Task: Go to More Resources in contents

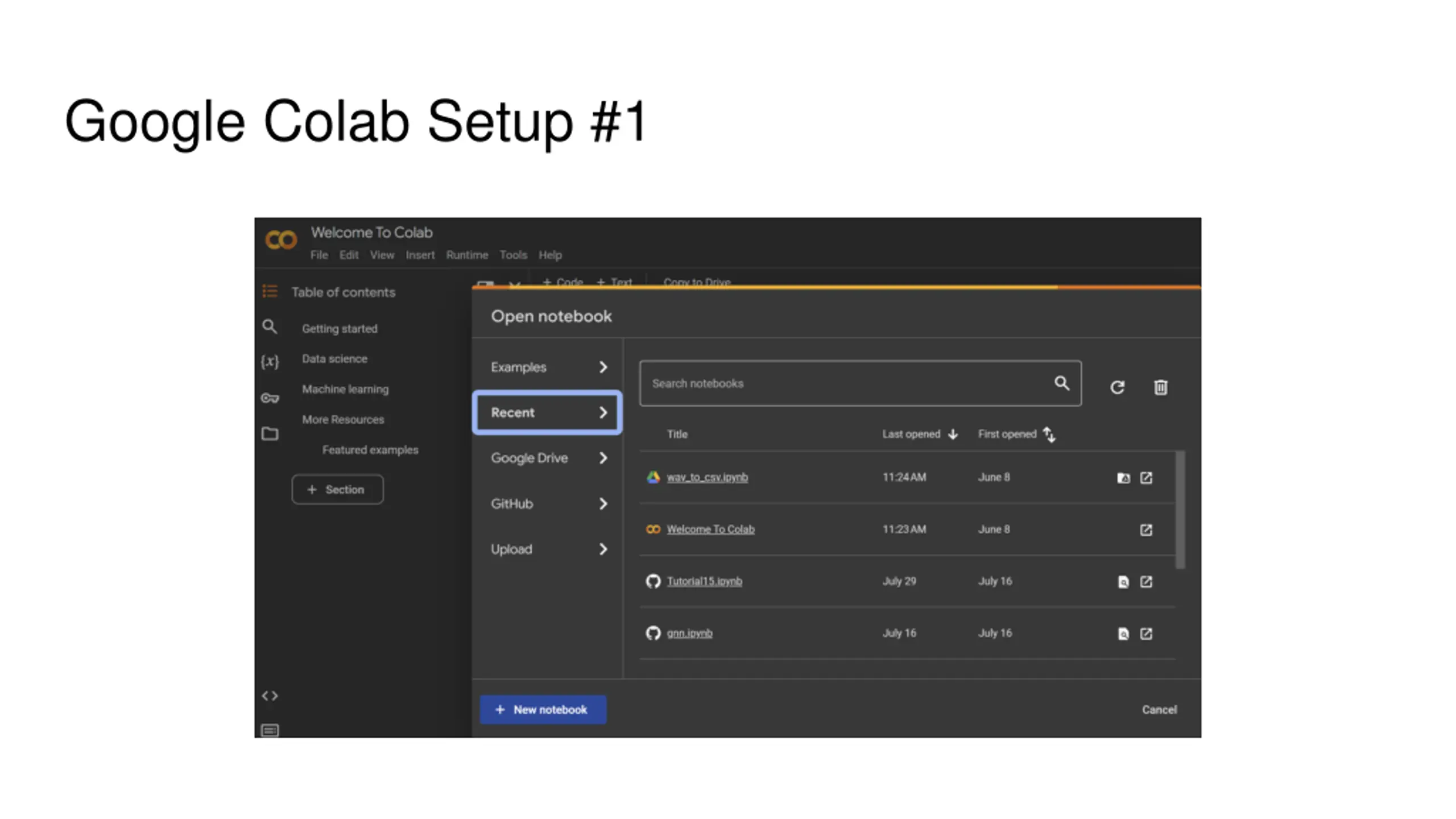Action: [343, 420]
